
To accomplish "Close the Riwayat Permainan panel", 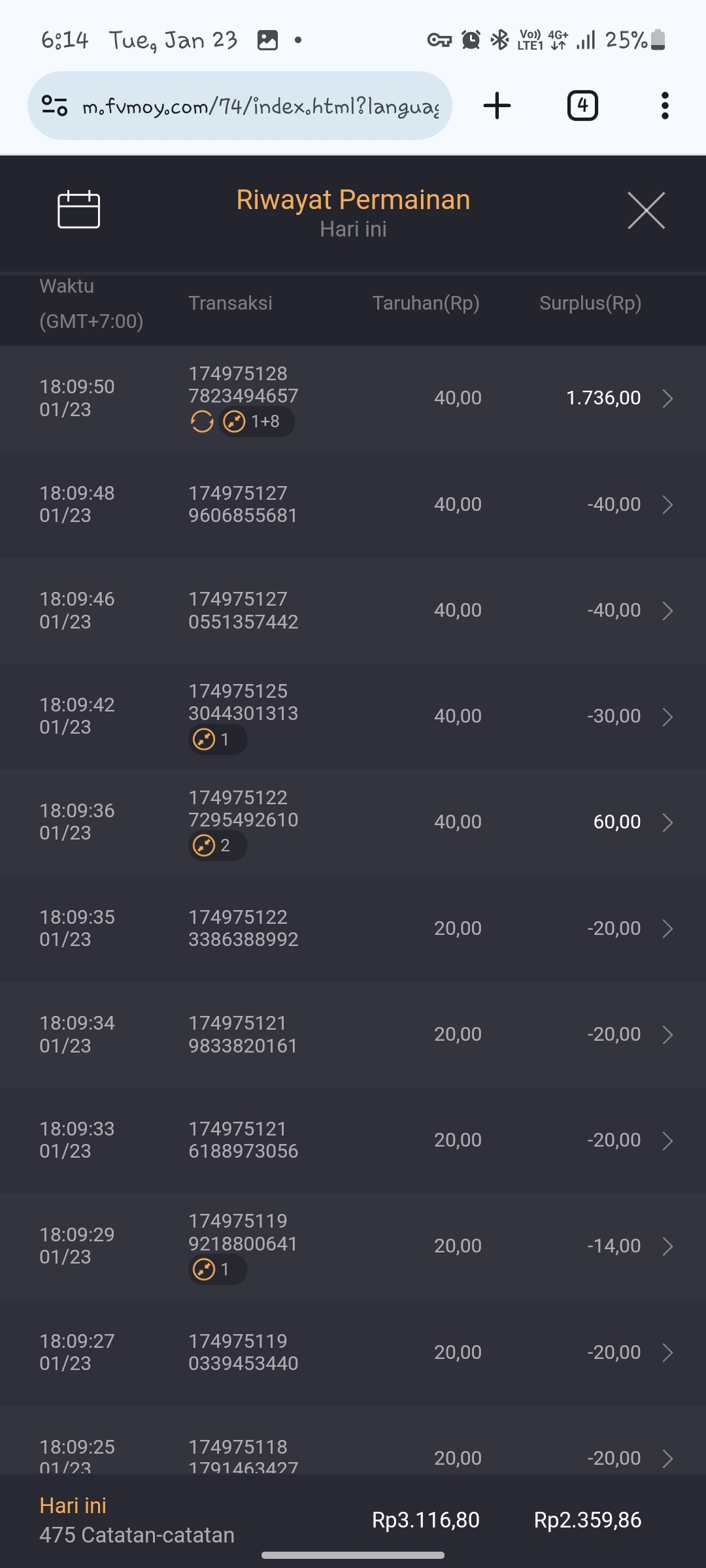I will point(646,210).
